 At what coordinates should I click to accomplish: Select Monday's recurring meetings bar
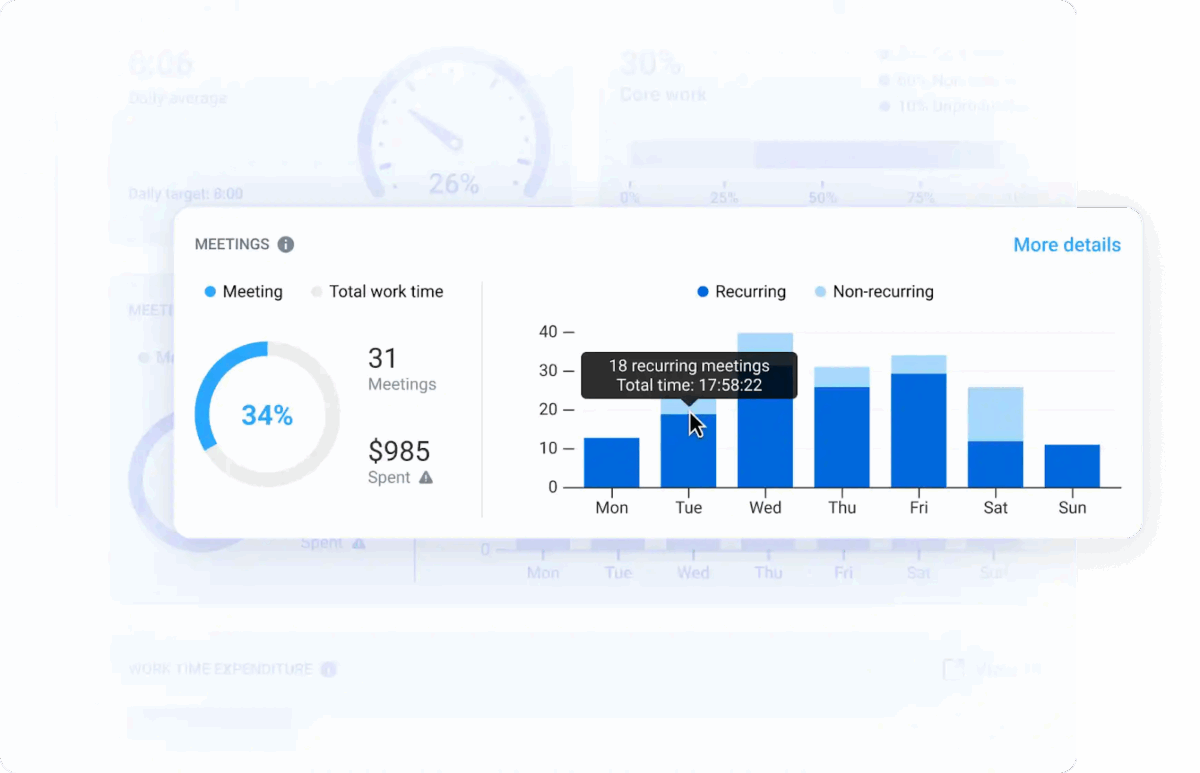[611, 462]
